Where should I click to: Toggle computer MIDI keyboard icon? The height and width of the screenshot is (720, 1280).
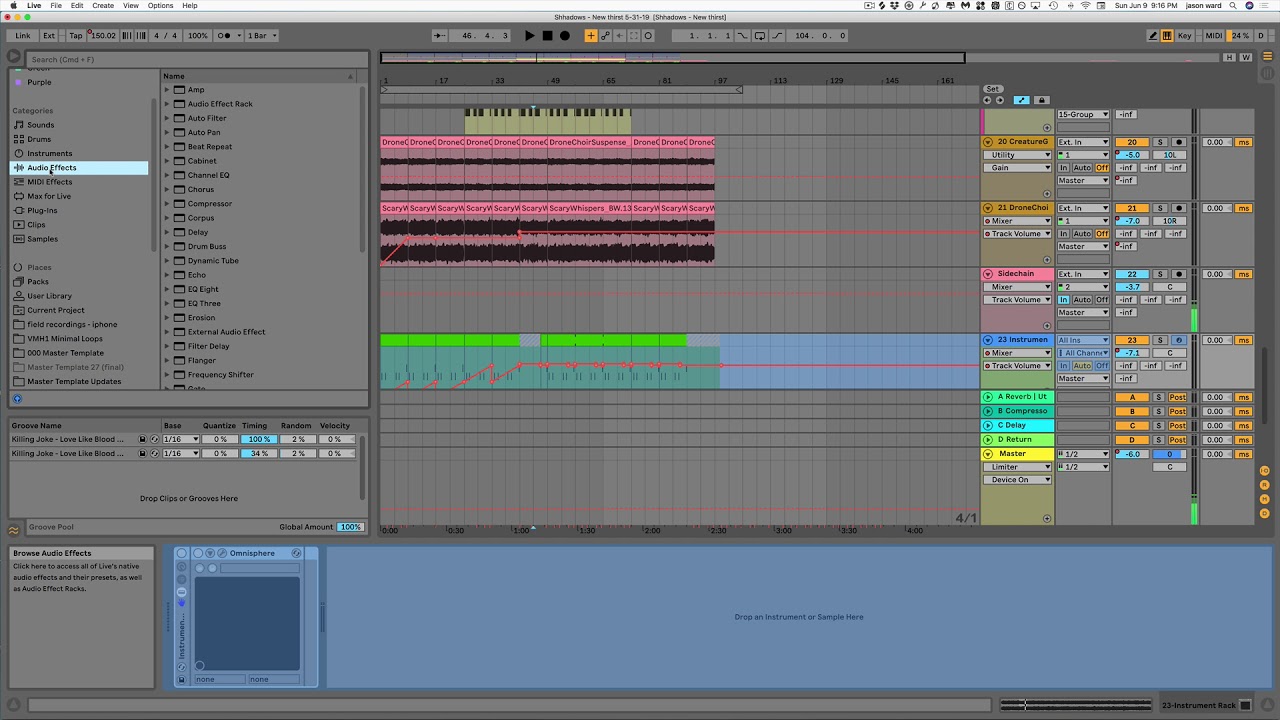1166,36
